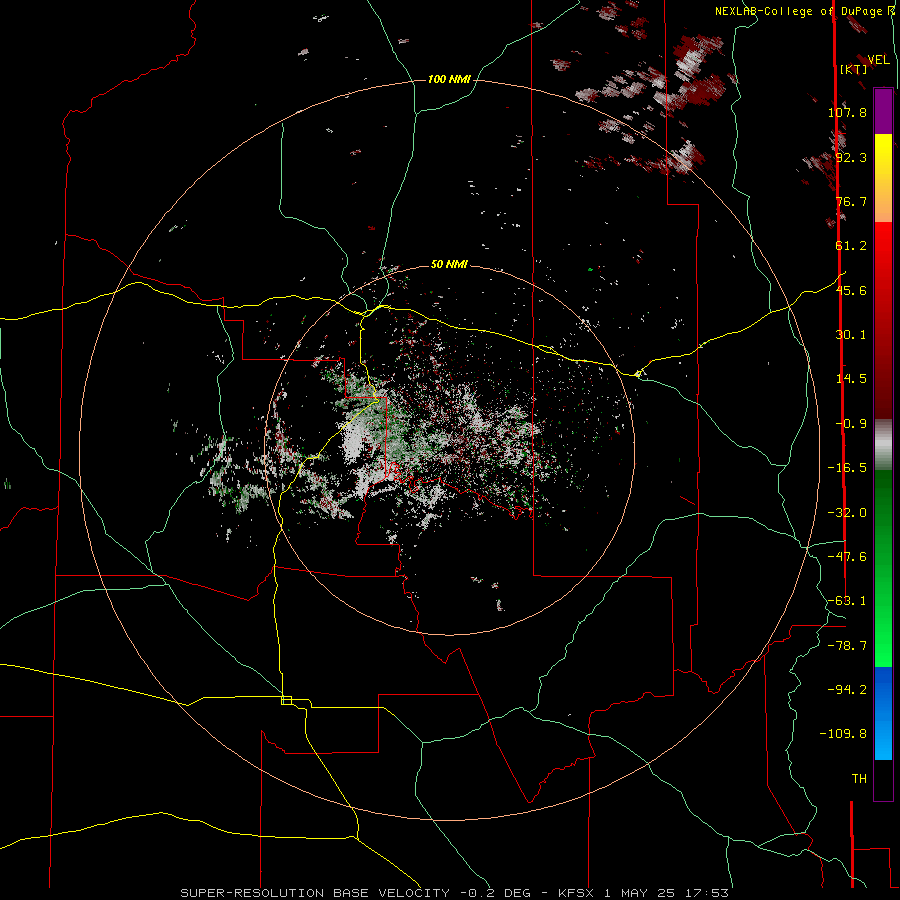Click the -63.1 velocity scale value
Image resolution: width=900 pixels, height=900 pixels.
point(847,601)
